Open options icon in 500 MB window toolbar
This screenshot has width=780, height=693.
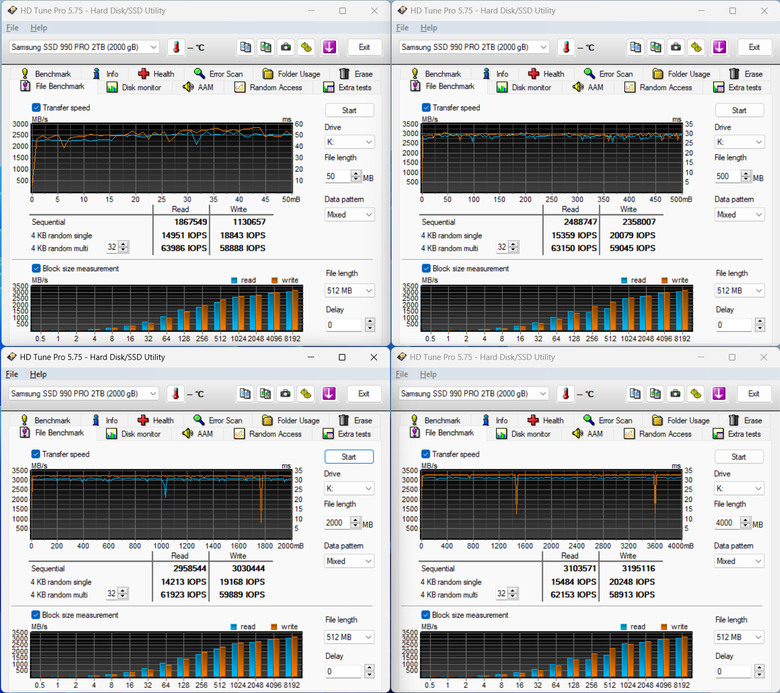696,47
